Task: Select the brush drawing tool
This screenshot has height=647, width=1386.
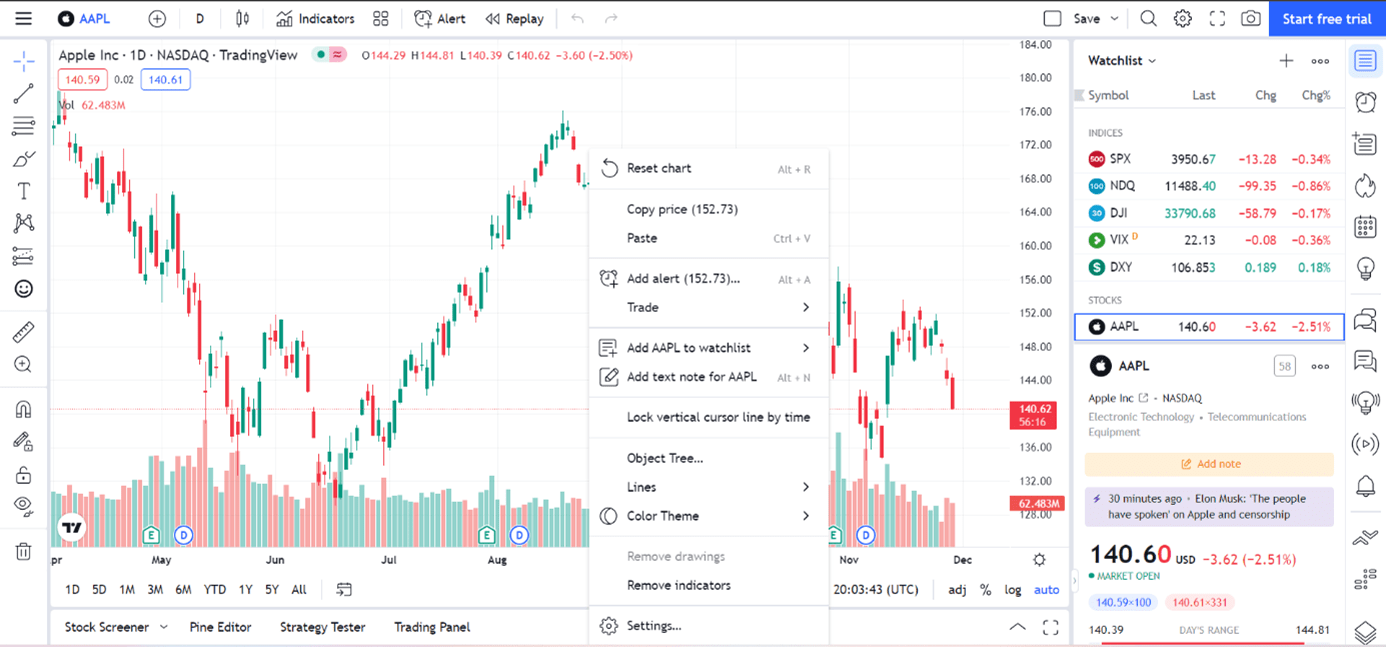Action: point(24,158)
